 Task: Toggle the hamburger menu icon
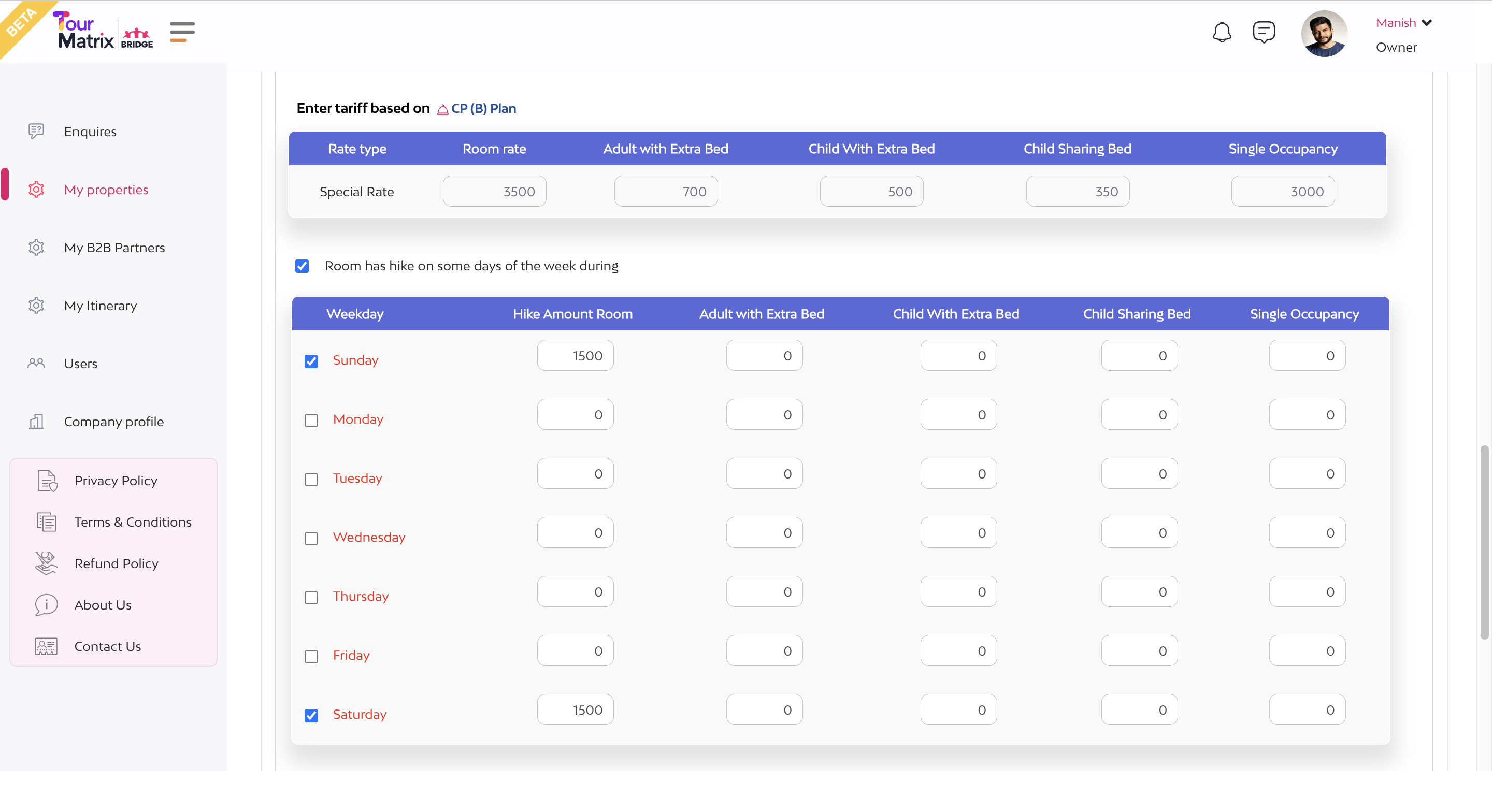pyautogui.click(x=182, y=32)
